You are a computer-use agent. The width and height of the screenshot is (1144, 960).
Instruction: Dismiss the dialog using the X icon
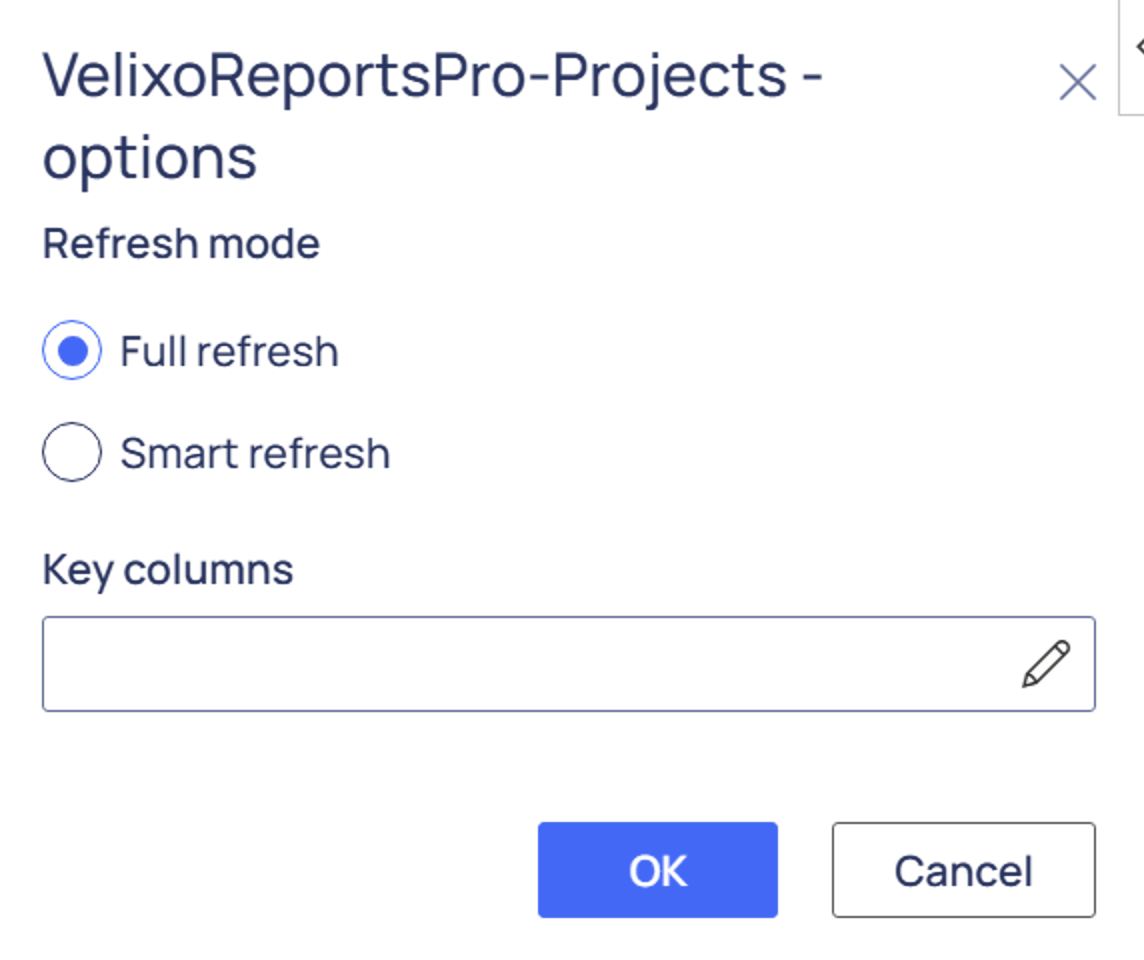[1077, 83]
